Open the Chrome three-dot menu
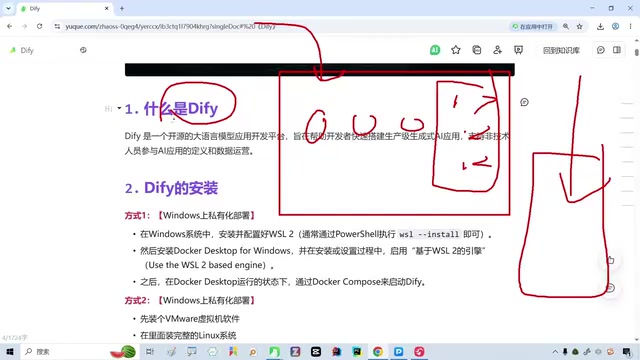640x360 pixels. click(x=630, y=26)
